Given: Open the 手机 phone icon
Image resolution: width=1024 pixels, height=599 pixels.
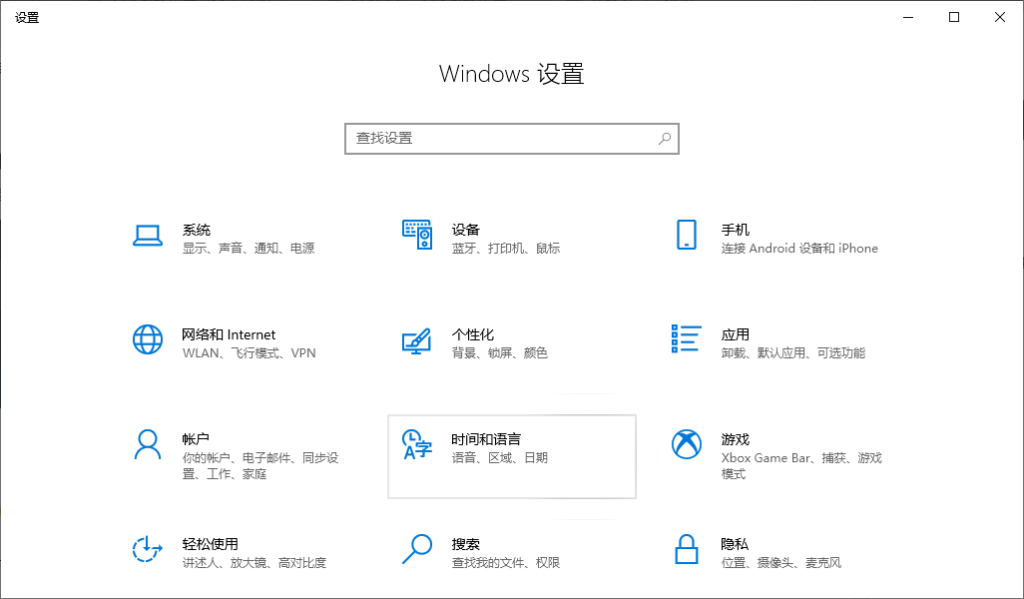Looking at the screenshot, I should tap(686, 235).
